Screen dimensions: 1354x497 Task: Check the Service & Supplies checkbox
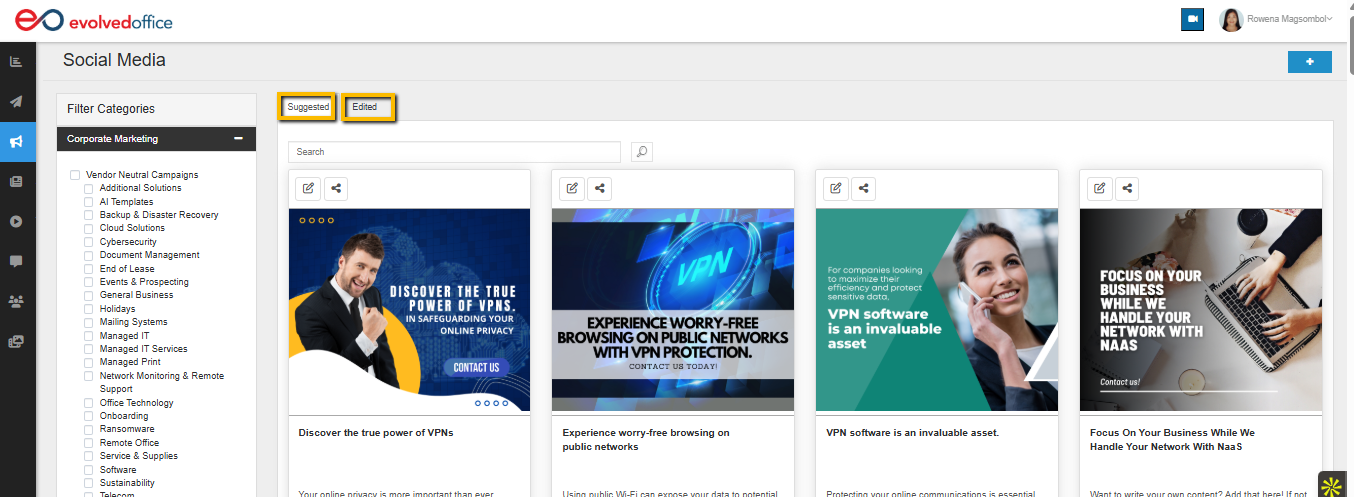88,456
